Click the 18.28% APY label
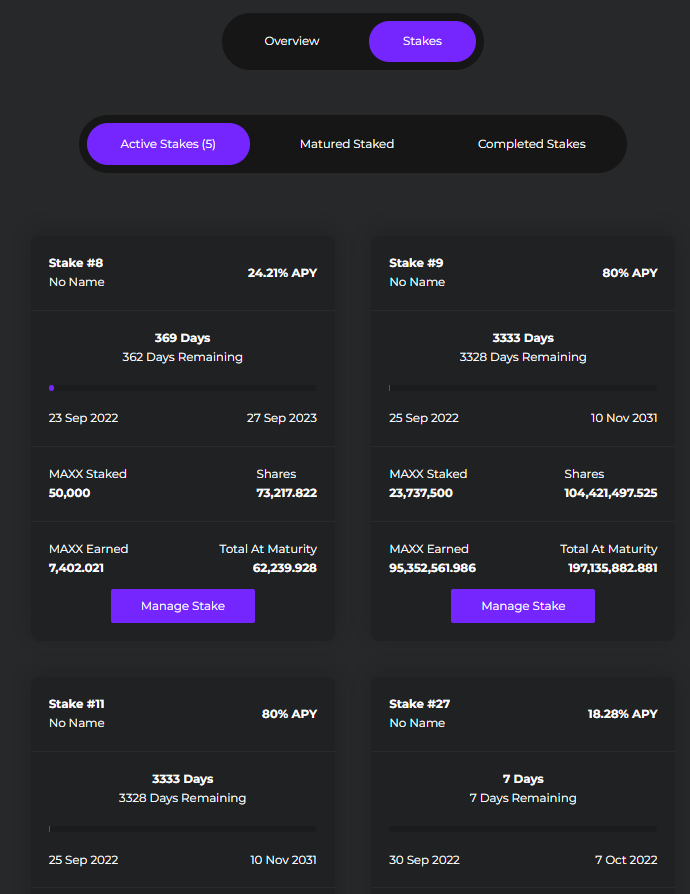The image size is (690, 894). pyautogui.click(x=622, y=714)
